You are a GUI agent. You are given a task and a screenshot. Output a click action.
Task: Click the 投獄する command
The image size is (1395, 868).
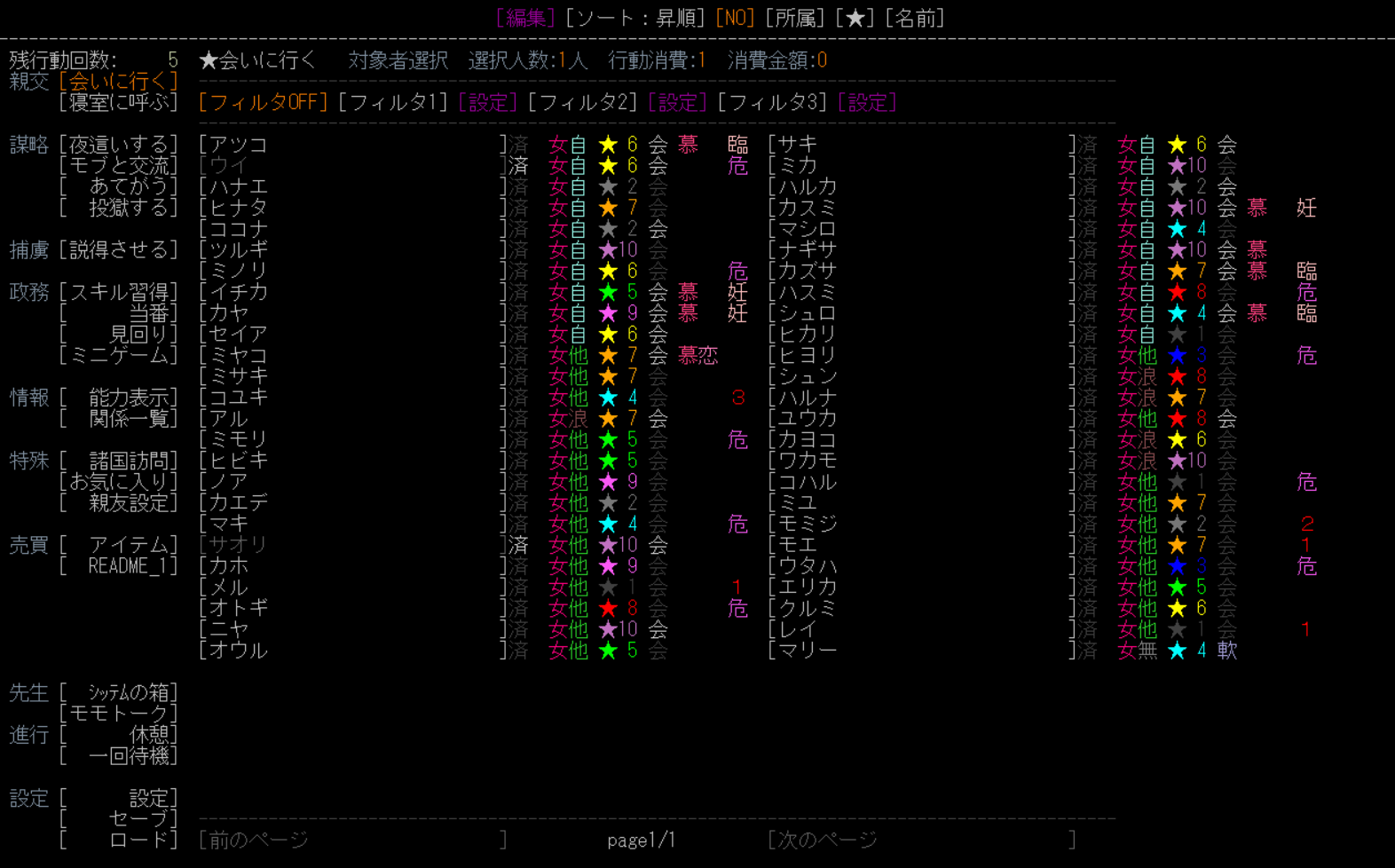[x=119, y=208]
